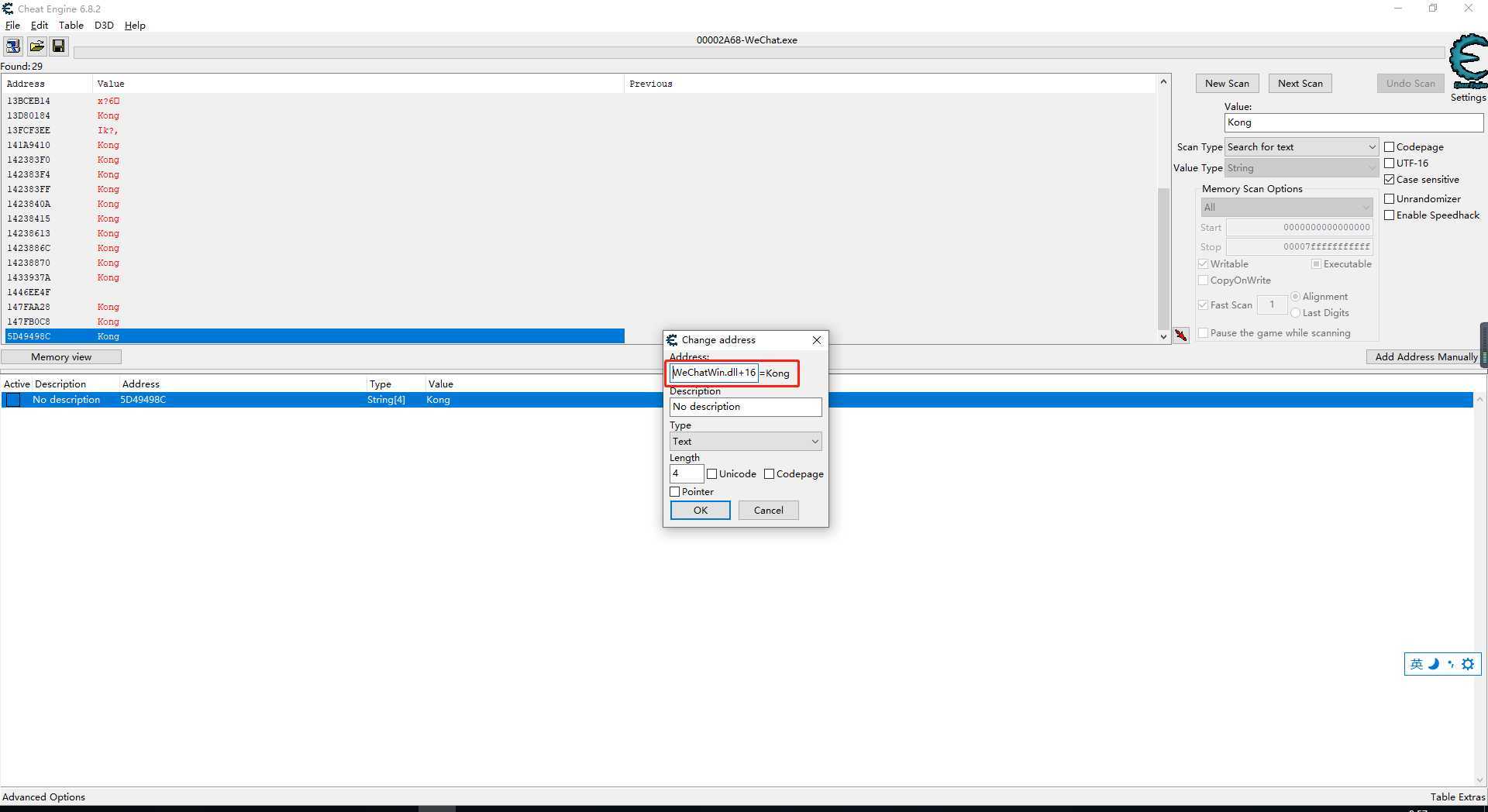Enable the Pointer checkbox
Screen dimensions: 1488x812
(674, 492)
